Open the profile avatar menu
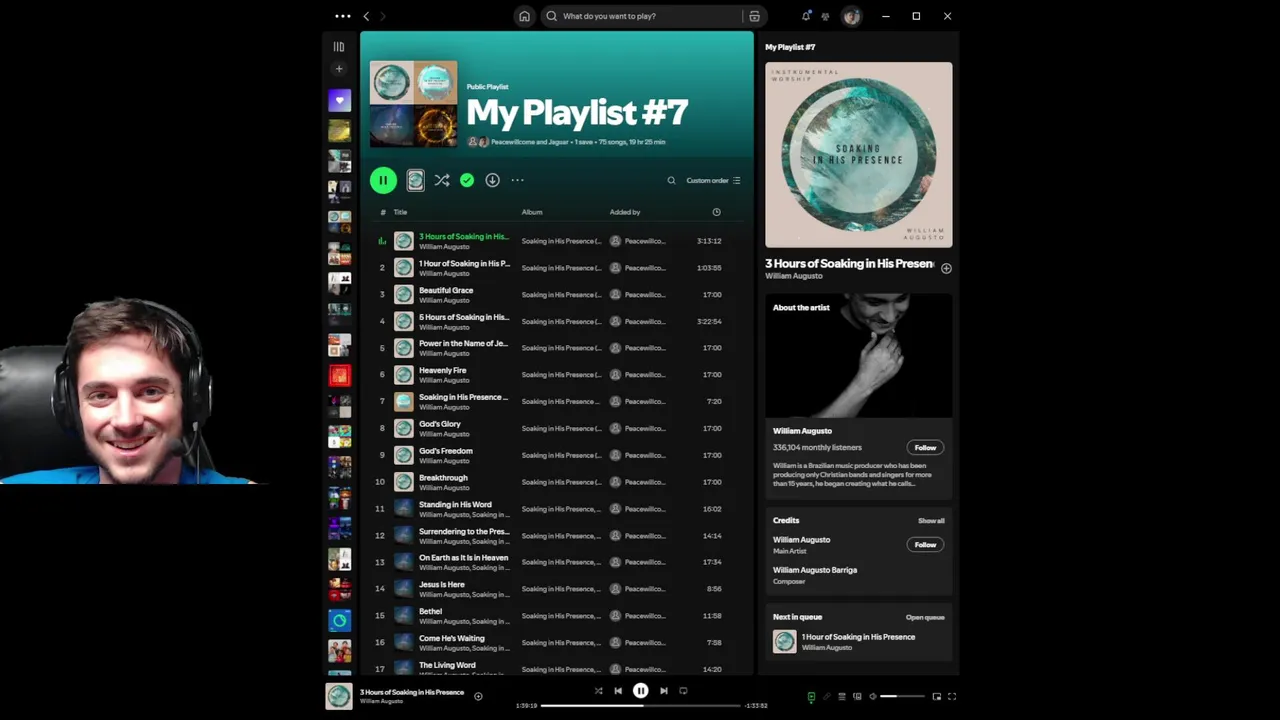The image size is (1280, 720). click(851, 16)
